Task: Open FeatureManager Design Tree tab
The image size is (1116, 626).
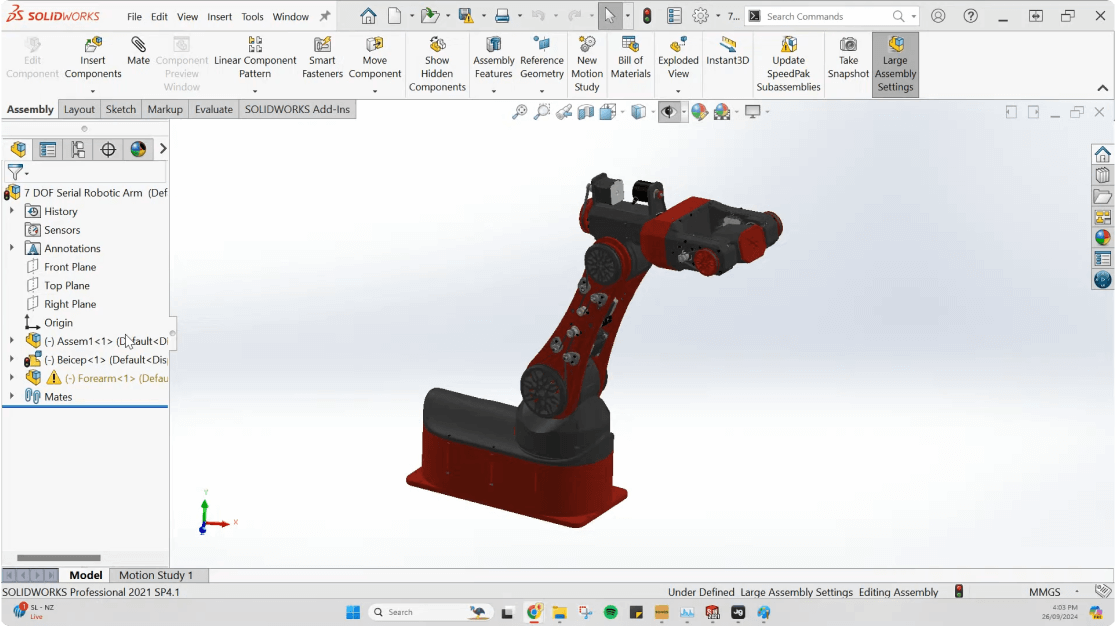Action: coord(19,149)
